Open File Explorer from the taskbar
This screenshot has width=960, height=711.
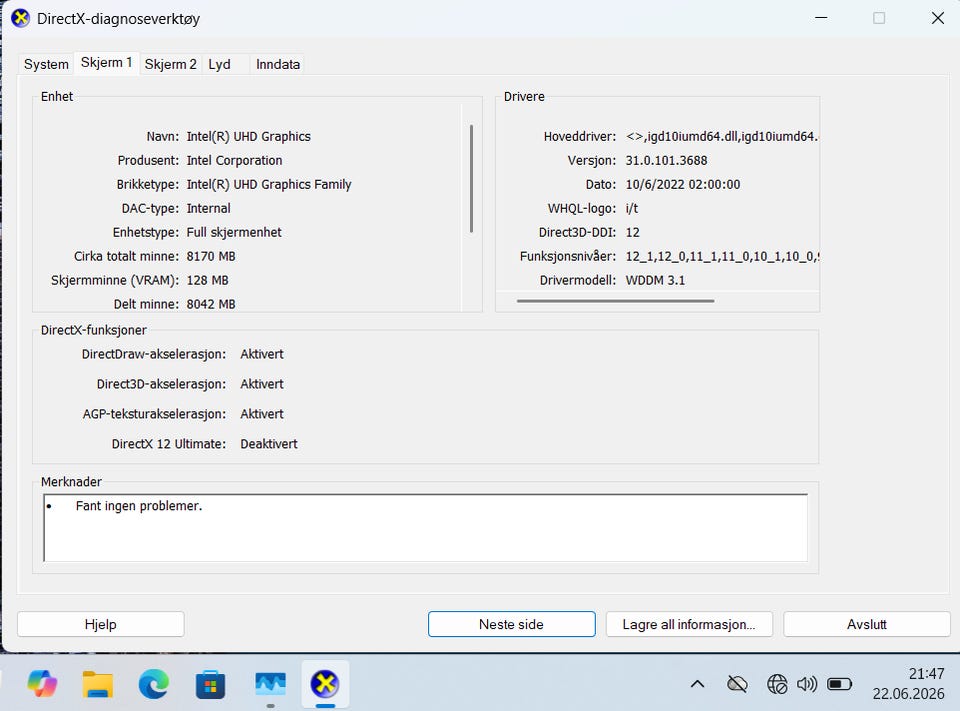pos(98,683)
